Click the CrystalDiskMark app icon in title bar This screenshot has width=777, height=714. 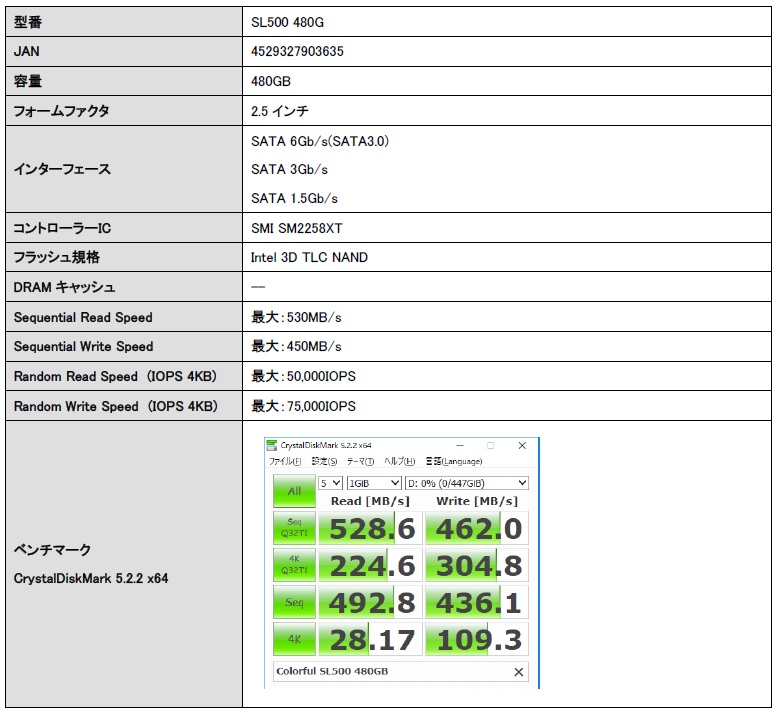coord(272,445)
